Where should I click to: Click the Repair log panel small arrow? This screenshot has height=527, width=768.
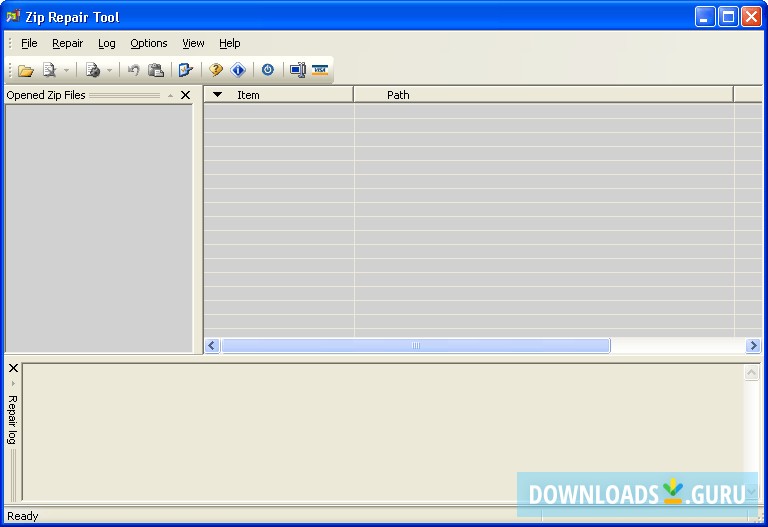(13, 383)
